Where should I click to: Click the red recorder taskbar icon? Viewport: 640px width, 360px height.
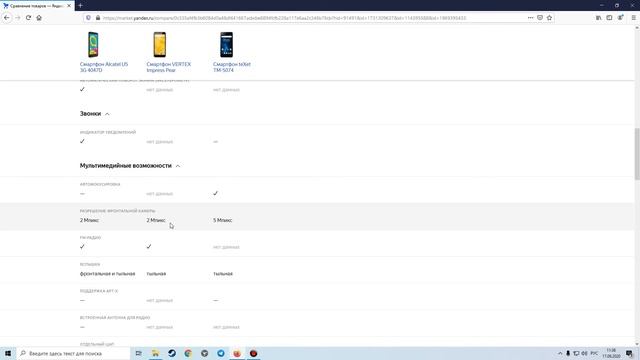point(253,353)
